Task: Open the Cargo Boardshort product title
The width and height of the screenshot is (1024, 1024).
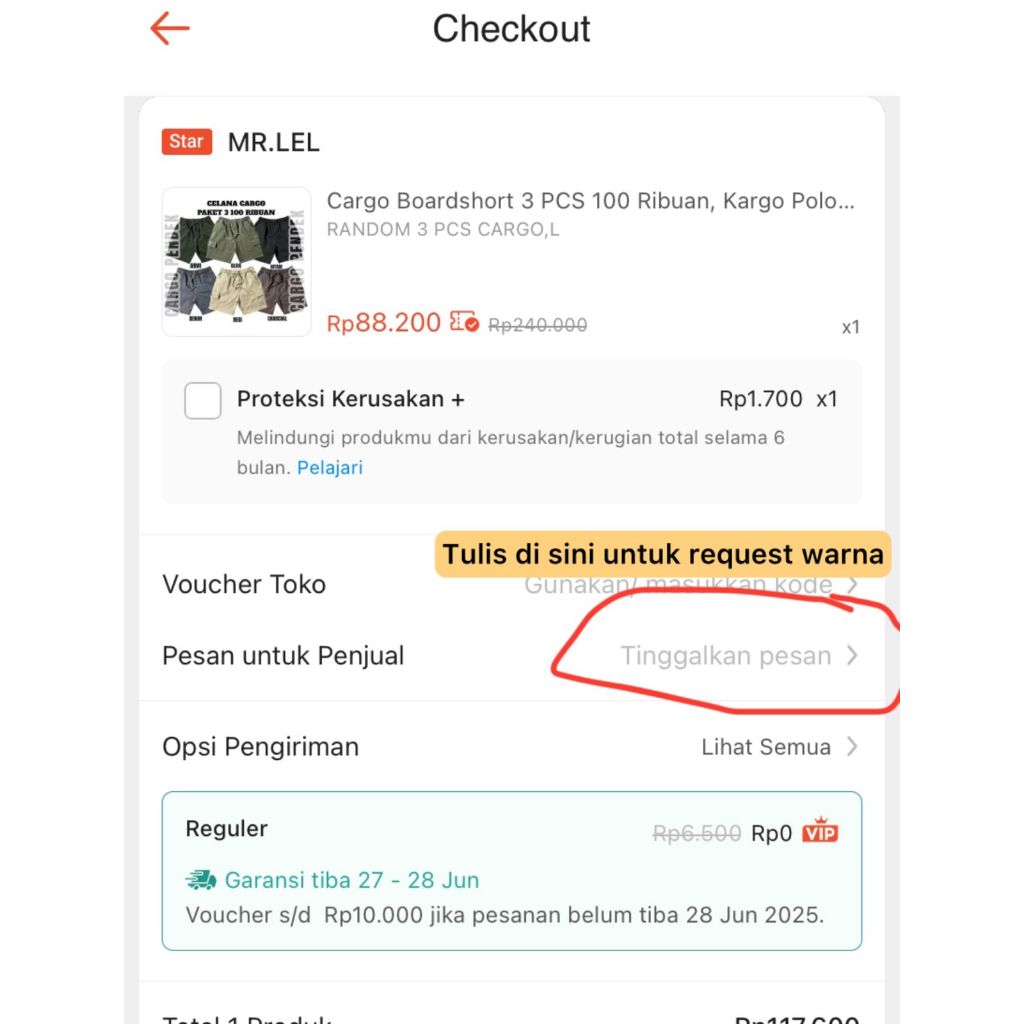Action: coord(590,201)
